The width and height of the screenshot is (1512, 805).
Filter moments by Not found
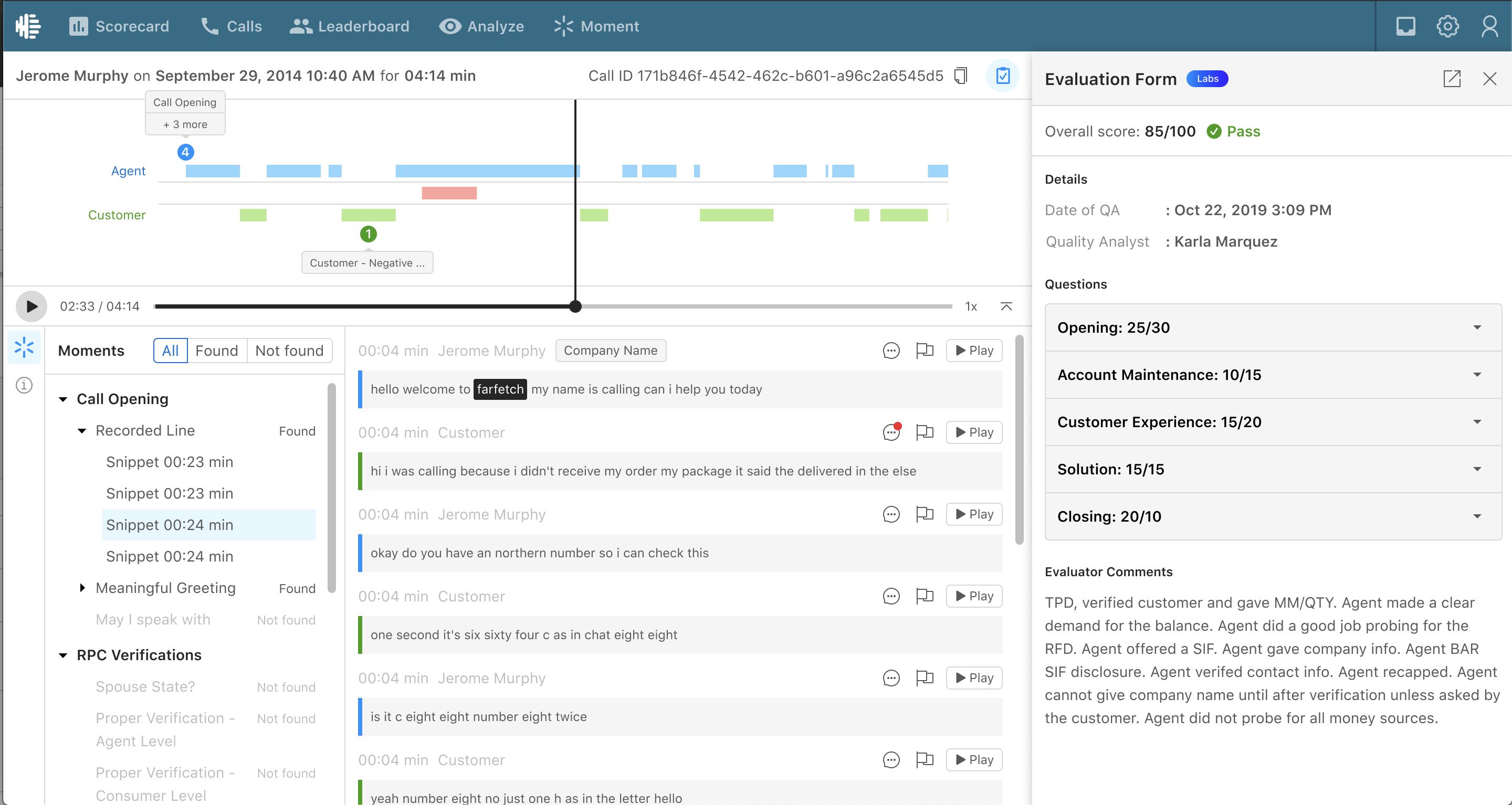coord(289,350)
